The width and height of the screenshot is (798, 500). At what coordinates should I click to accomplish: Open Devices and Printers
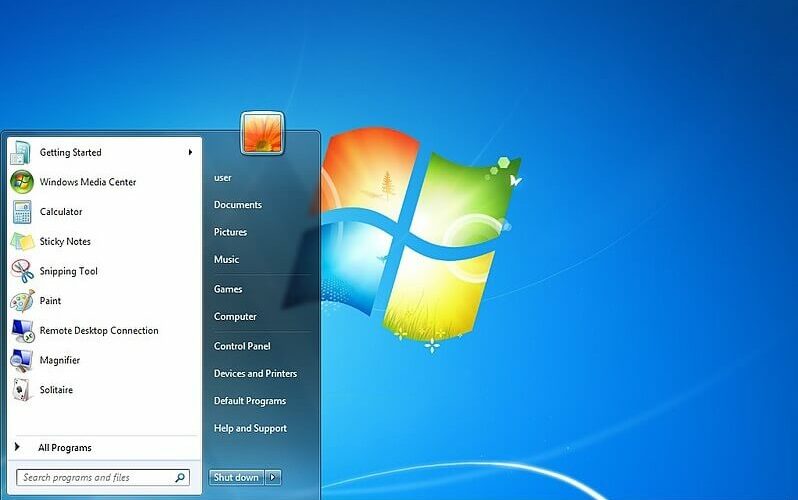255,374
